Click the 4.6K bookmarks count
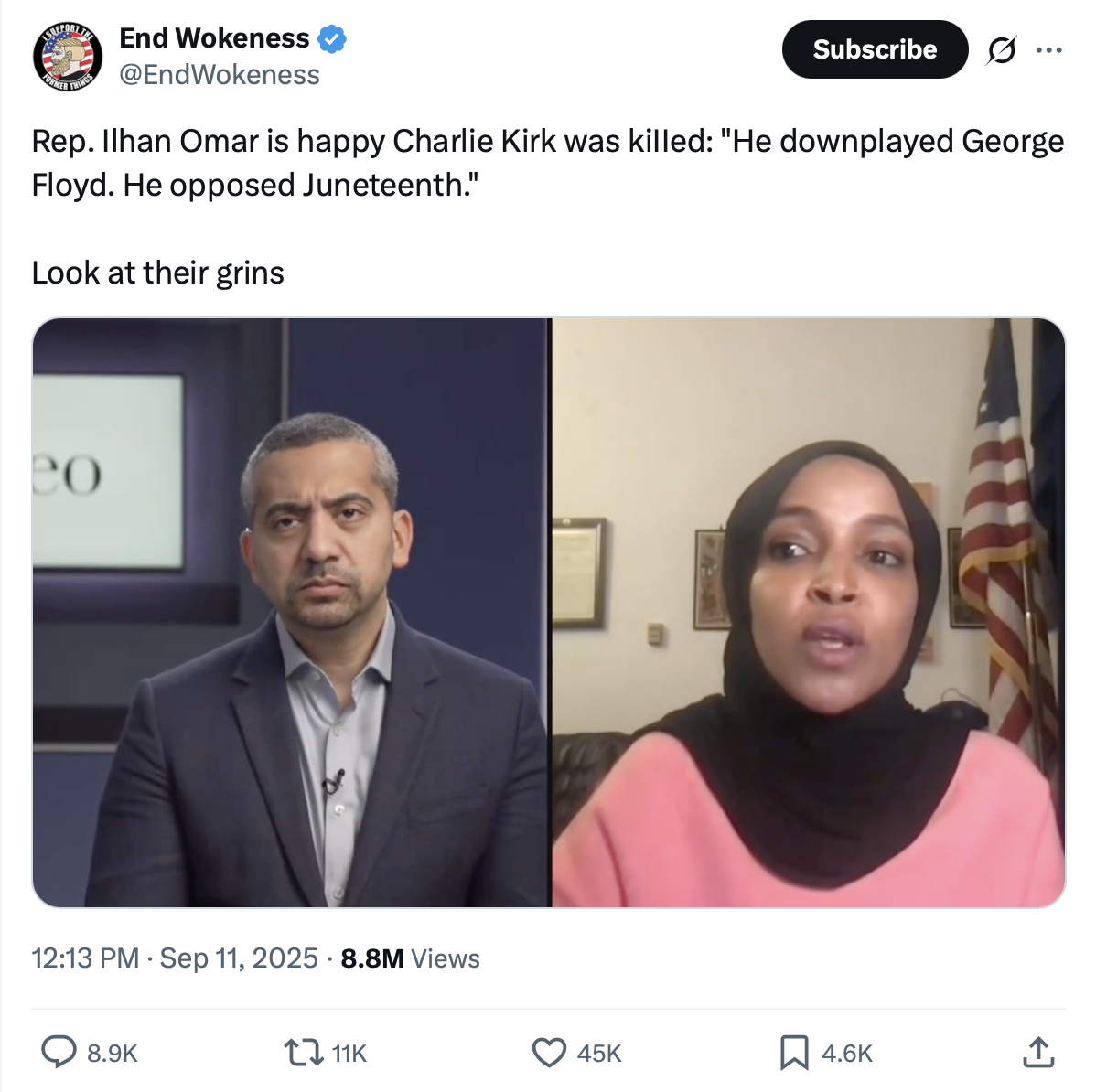This screenshot has width=1096, height=1092. coord(847,1054)
